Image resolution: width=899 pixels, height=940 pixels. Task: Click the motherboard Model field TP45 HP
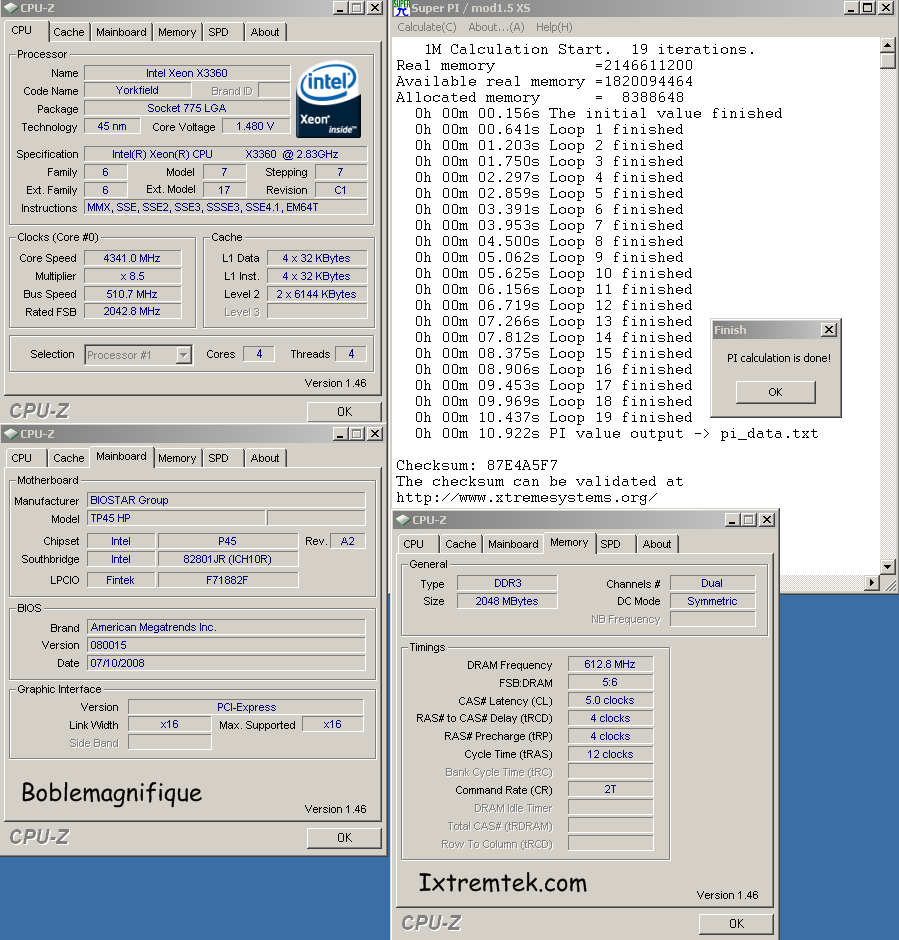pos(176,518)
